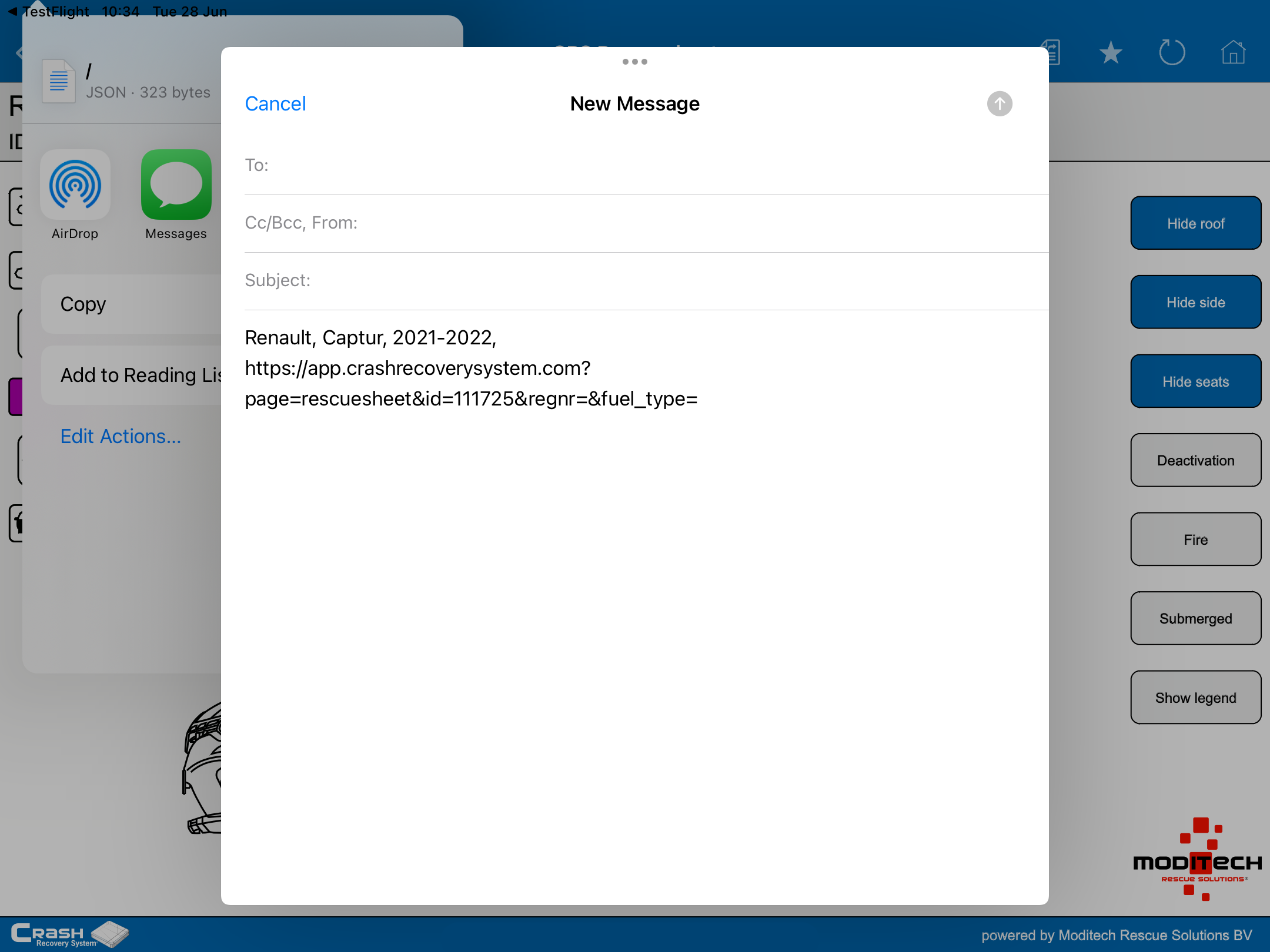Choose Add to Reading List
Viewport: 1270px width, 952px height.
point(132,375)
